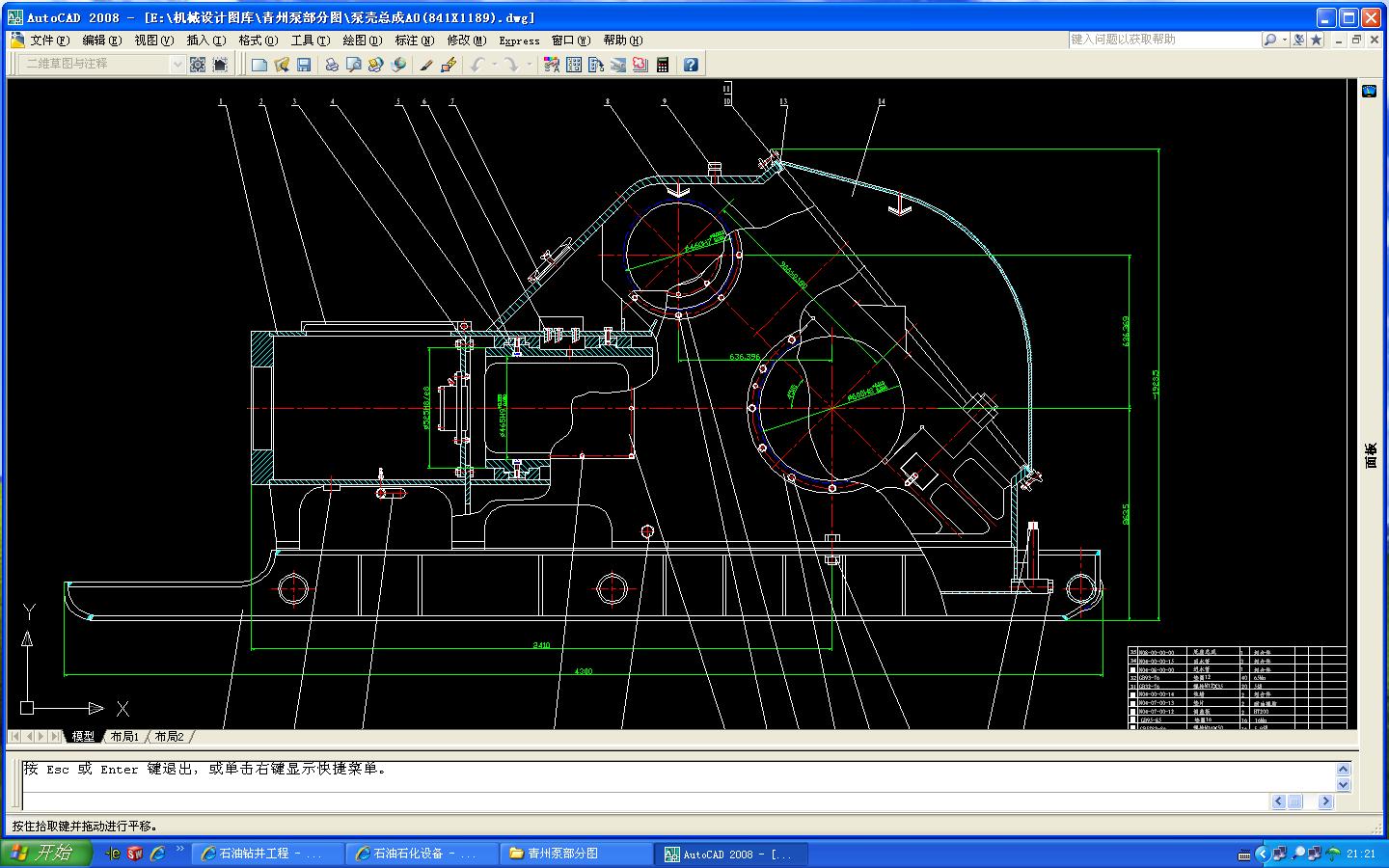Click the dashboard icon on the side panel
This screenshot has height=868, width=1389.
pyautogui.click(x=1370, y=91)
